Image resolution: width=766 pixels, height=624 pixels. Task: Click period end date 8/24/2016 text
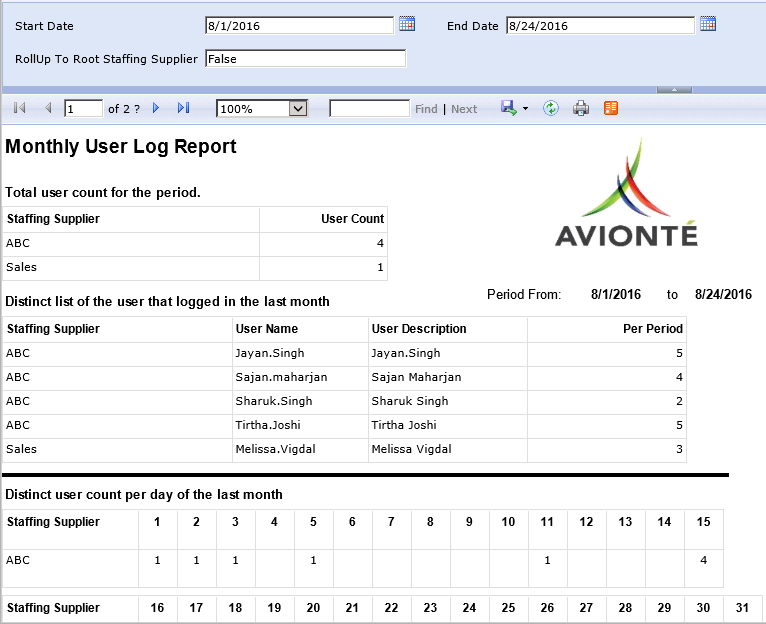723,294
